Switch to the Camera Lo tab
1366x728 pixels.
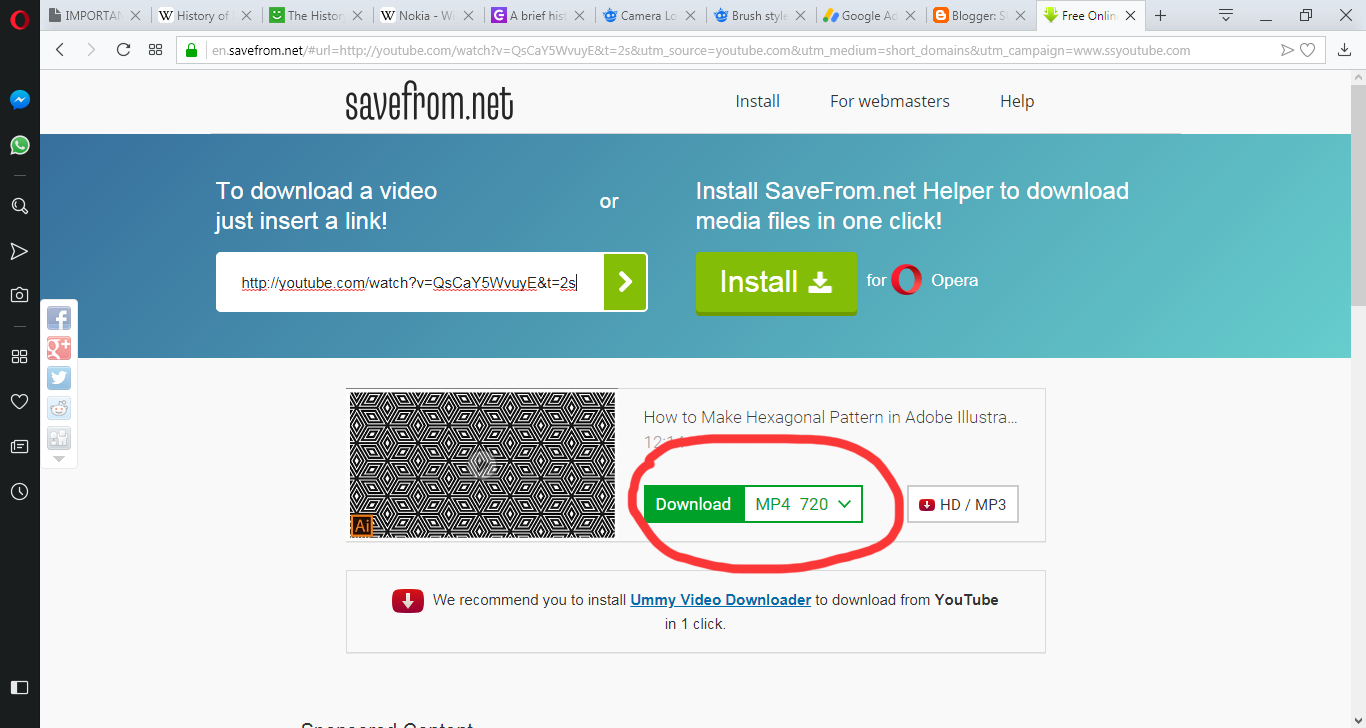pyautogui.click(x=649, y=16)
